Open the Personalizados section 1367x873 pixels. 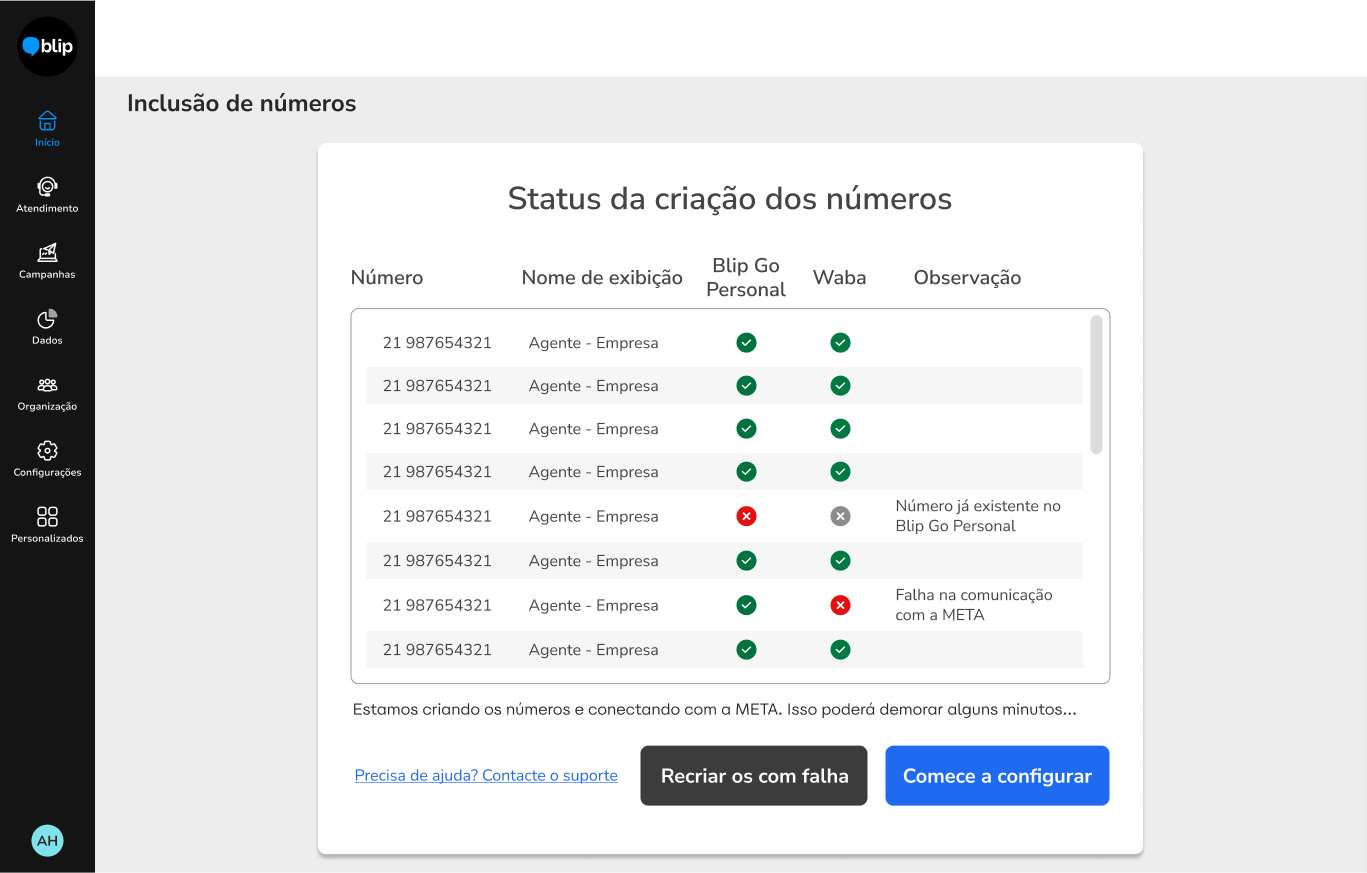coord(47,525)
